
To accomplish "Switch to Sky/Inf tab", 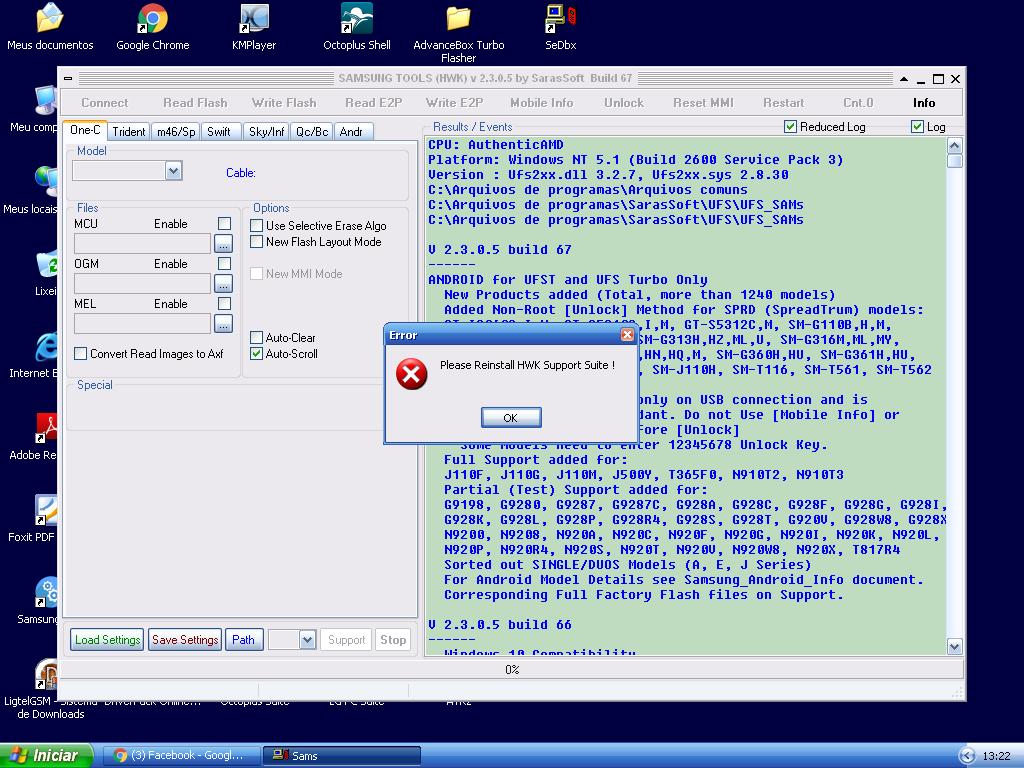I will pos(266,131).
